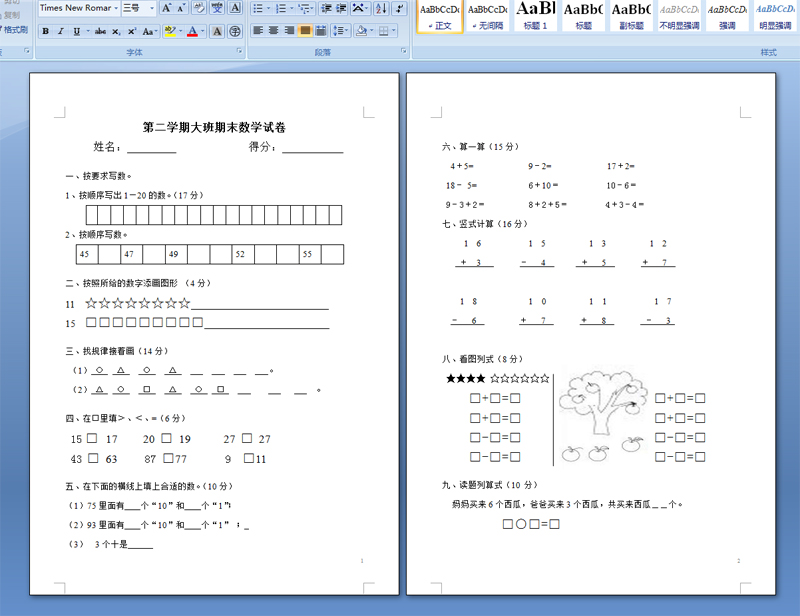
Task: Open the underline style dropdown arrow
Action: click(x=88, y=31)
